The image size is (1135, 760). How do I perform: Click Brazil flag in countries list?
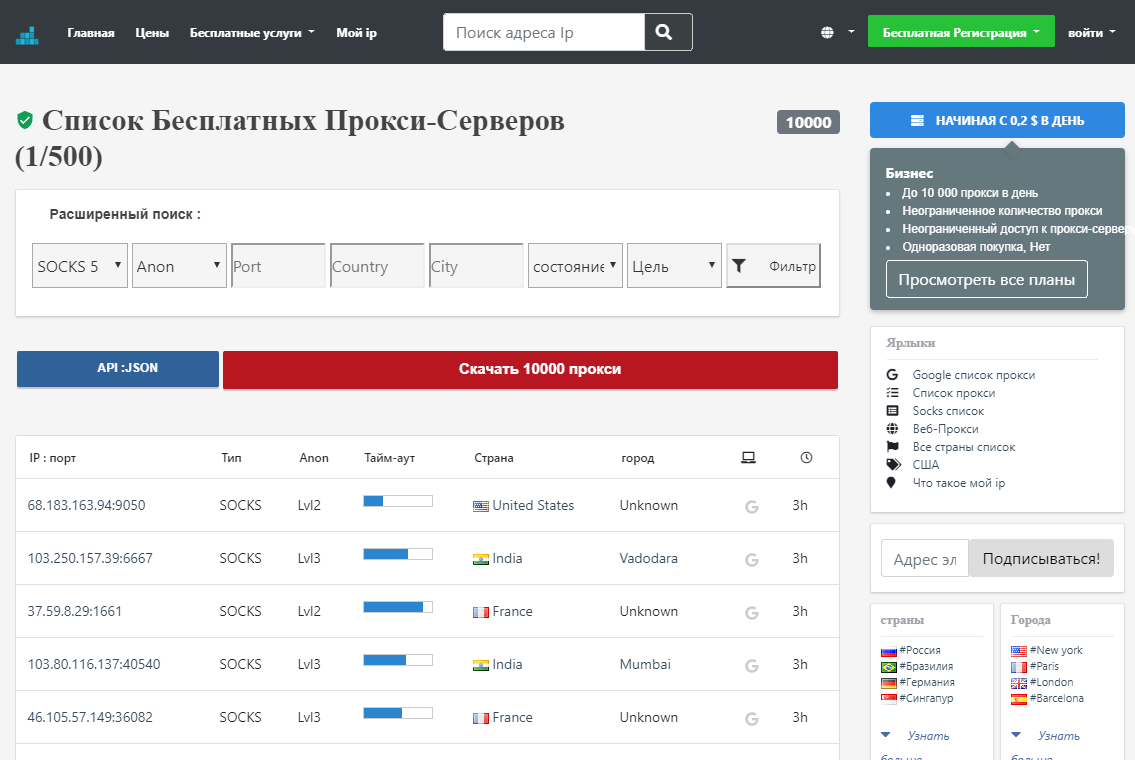[x=889, y=667]
